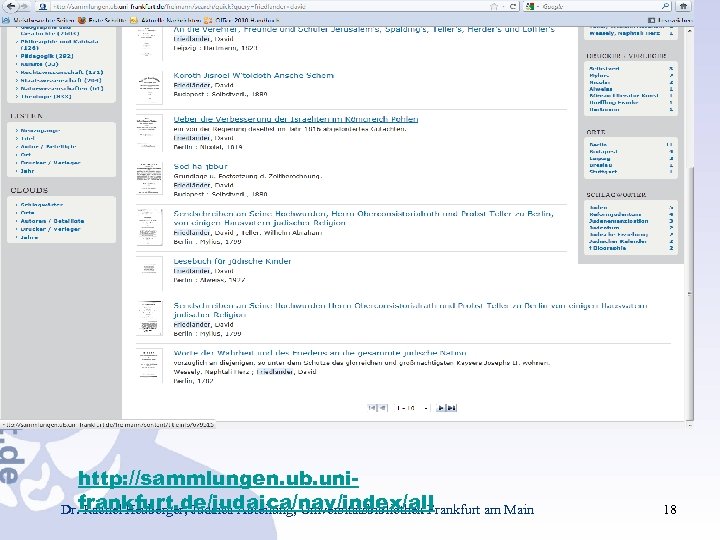
Task: Open Lesebuch für jüdische Kinder link
Action: click(232, 261)
